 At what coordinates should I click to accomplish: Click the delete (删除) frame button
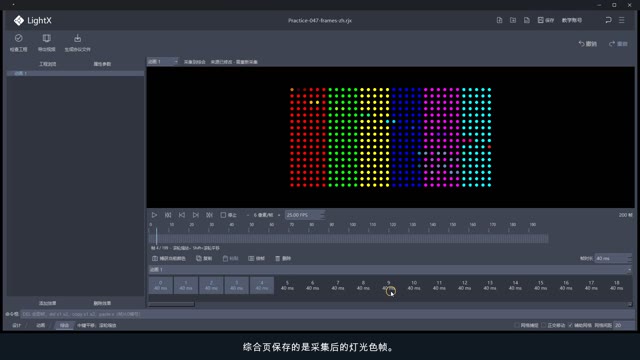[x=283, y=258]
